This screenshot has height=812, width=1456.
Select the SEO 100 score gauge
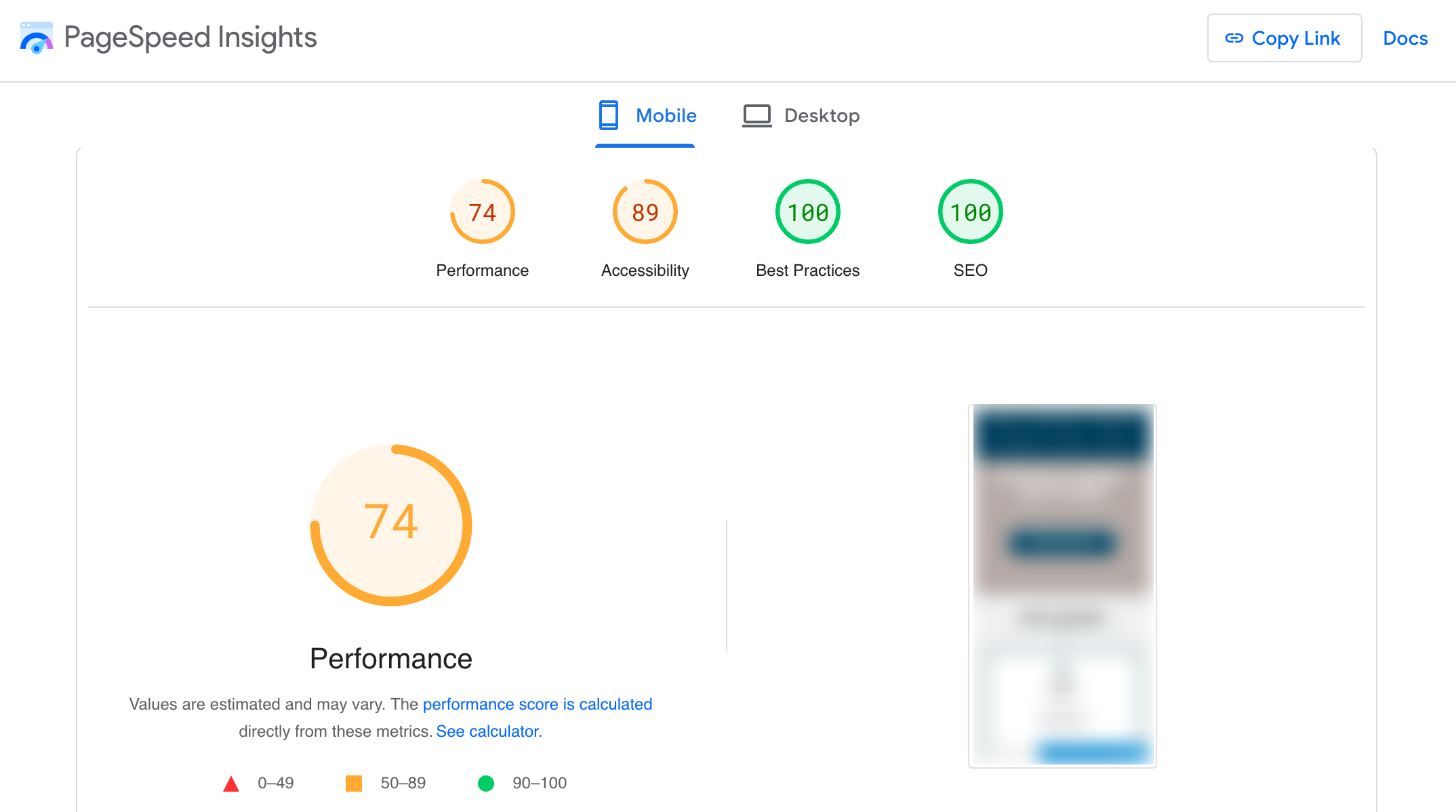pos(971,211)
